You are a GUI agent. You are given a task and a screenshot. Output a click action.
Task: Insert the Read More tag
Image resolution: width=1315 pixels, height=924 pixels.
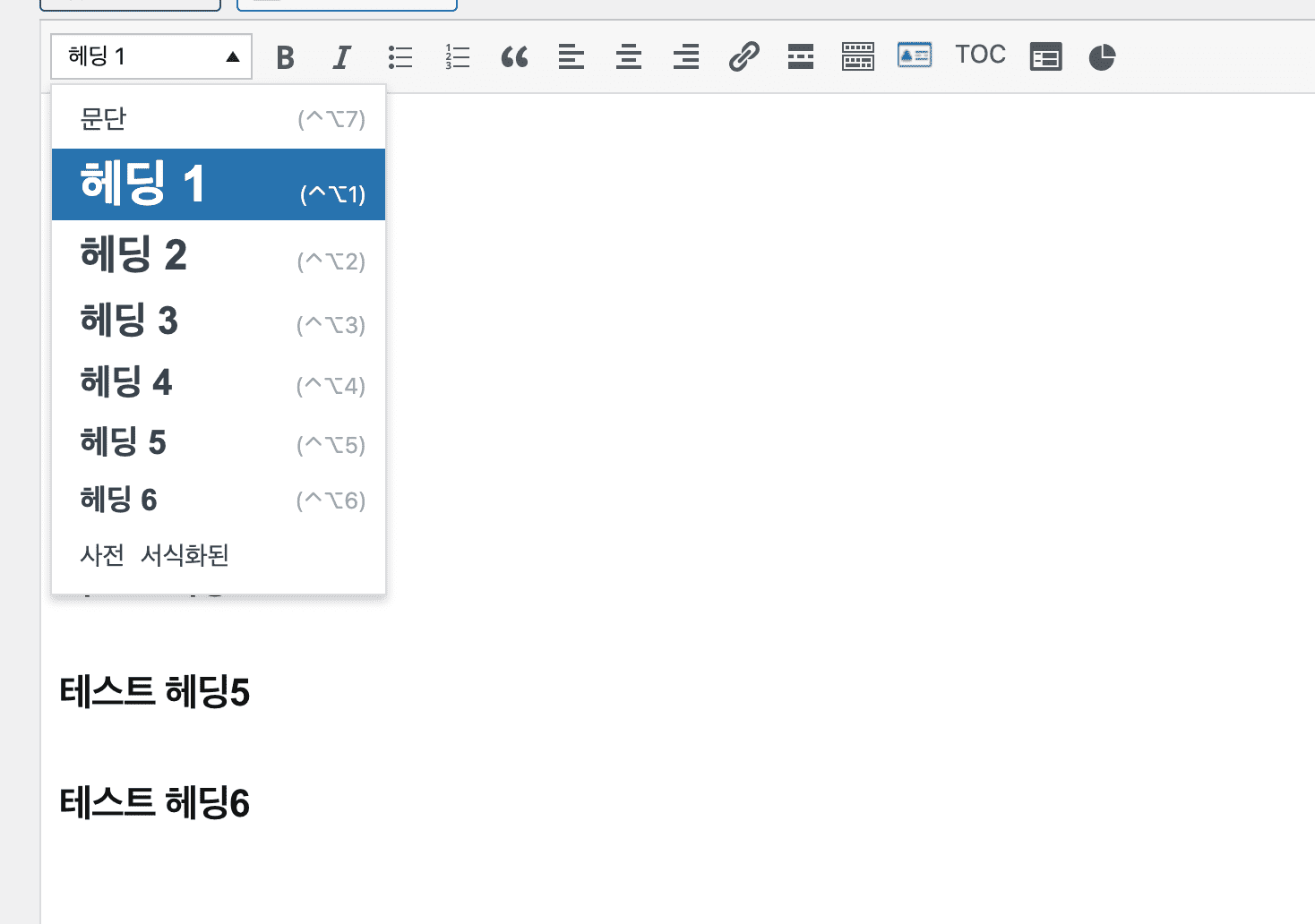[x=801, y=57]
